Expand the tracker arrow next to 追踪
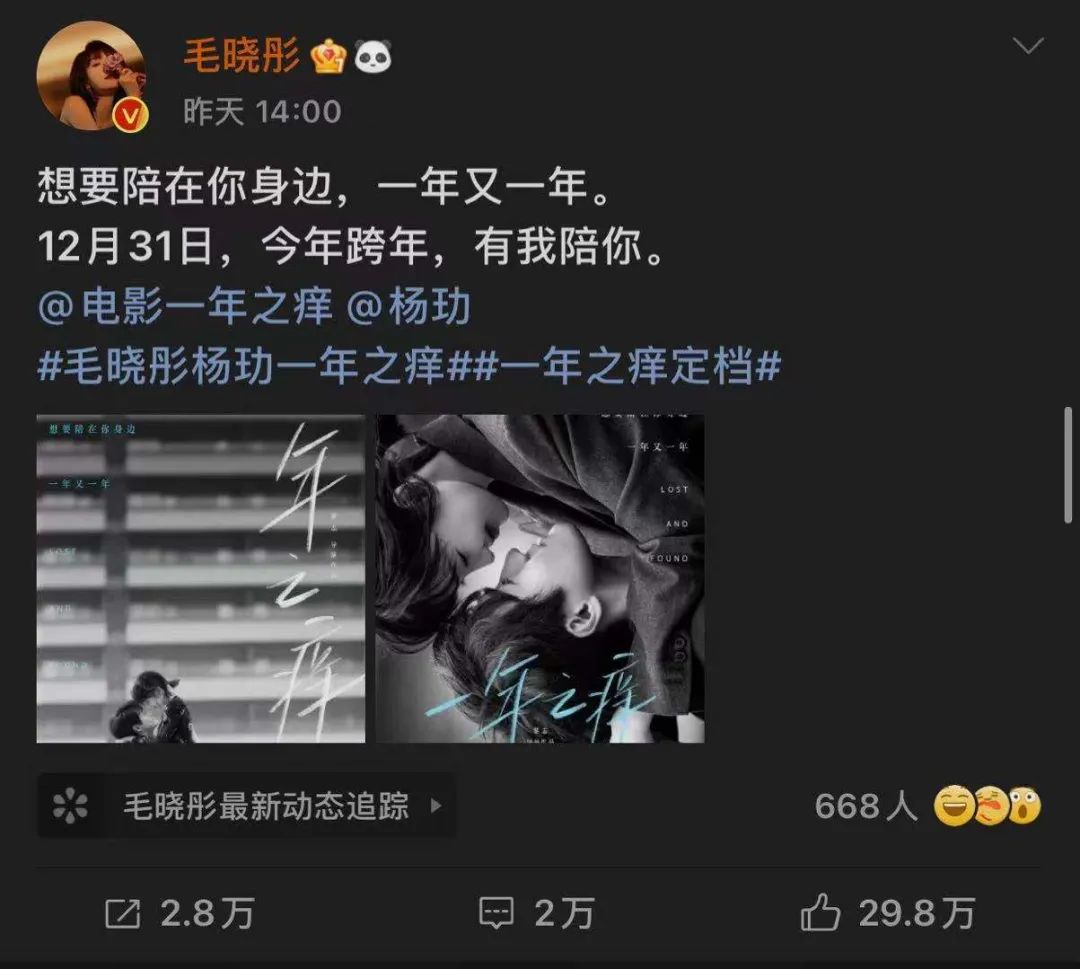Image resolution: width=1080 pixels, height=969 pixels. click(435, 805)
